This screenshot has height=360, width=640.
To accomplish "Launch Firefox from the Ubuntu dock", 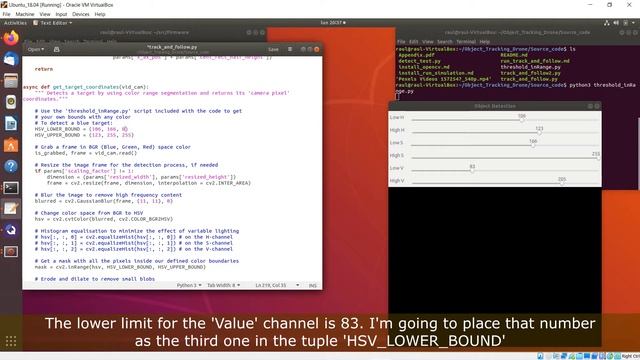I will [x=11, y=38].
